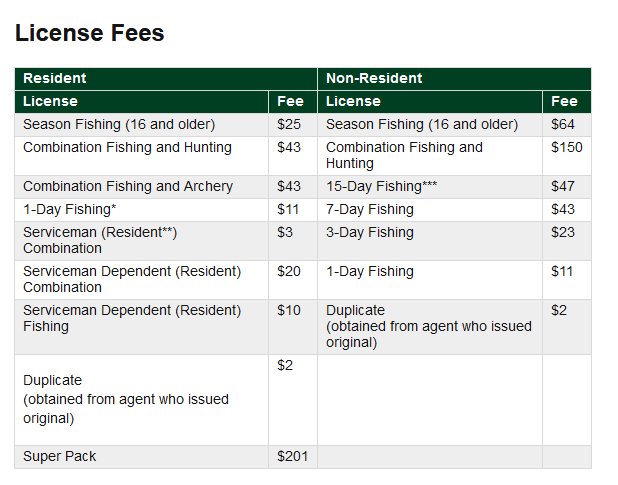Viewport: 618px width, 485px height.
Task: Click the 3-Day Fishing license cell
Action: pos(430,241)
